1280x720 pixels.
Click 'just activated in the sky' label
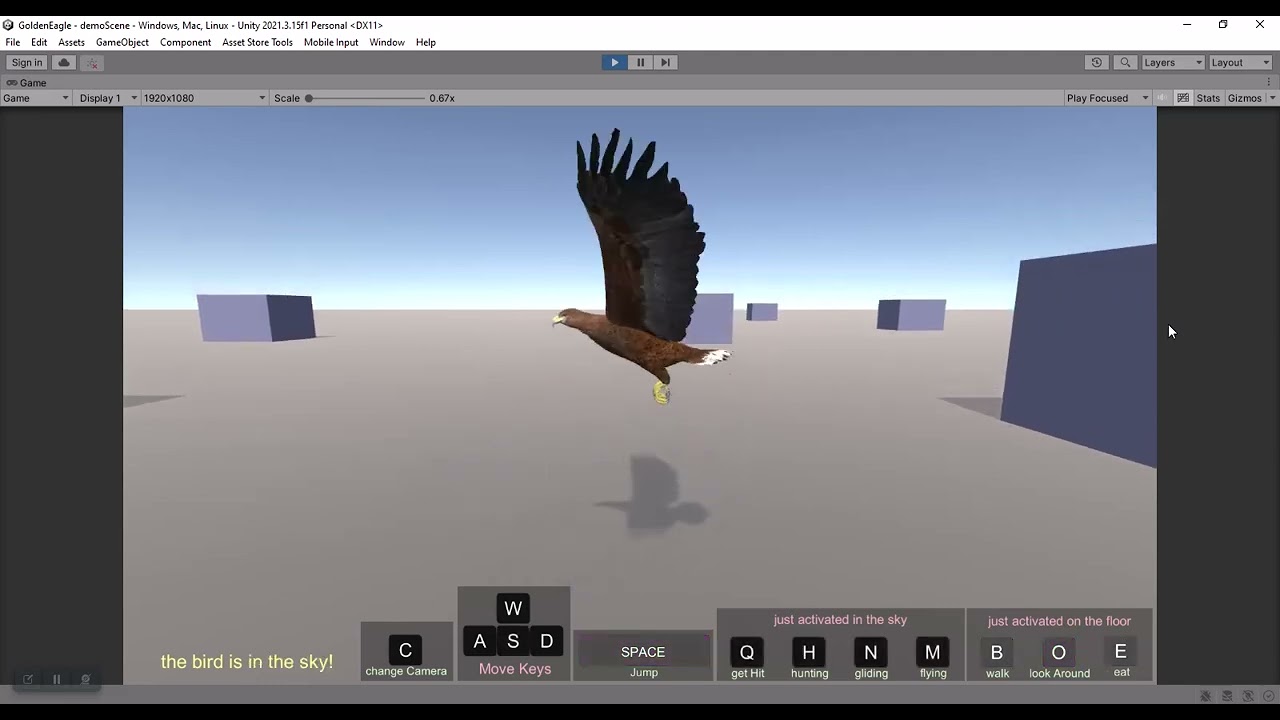pyautogui.click(x=840, y=620)
